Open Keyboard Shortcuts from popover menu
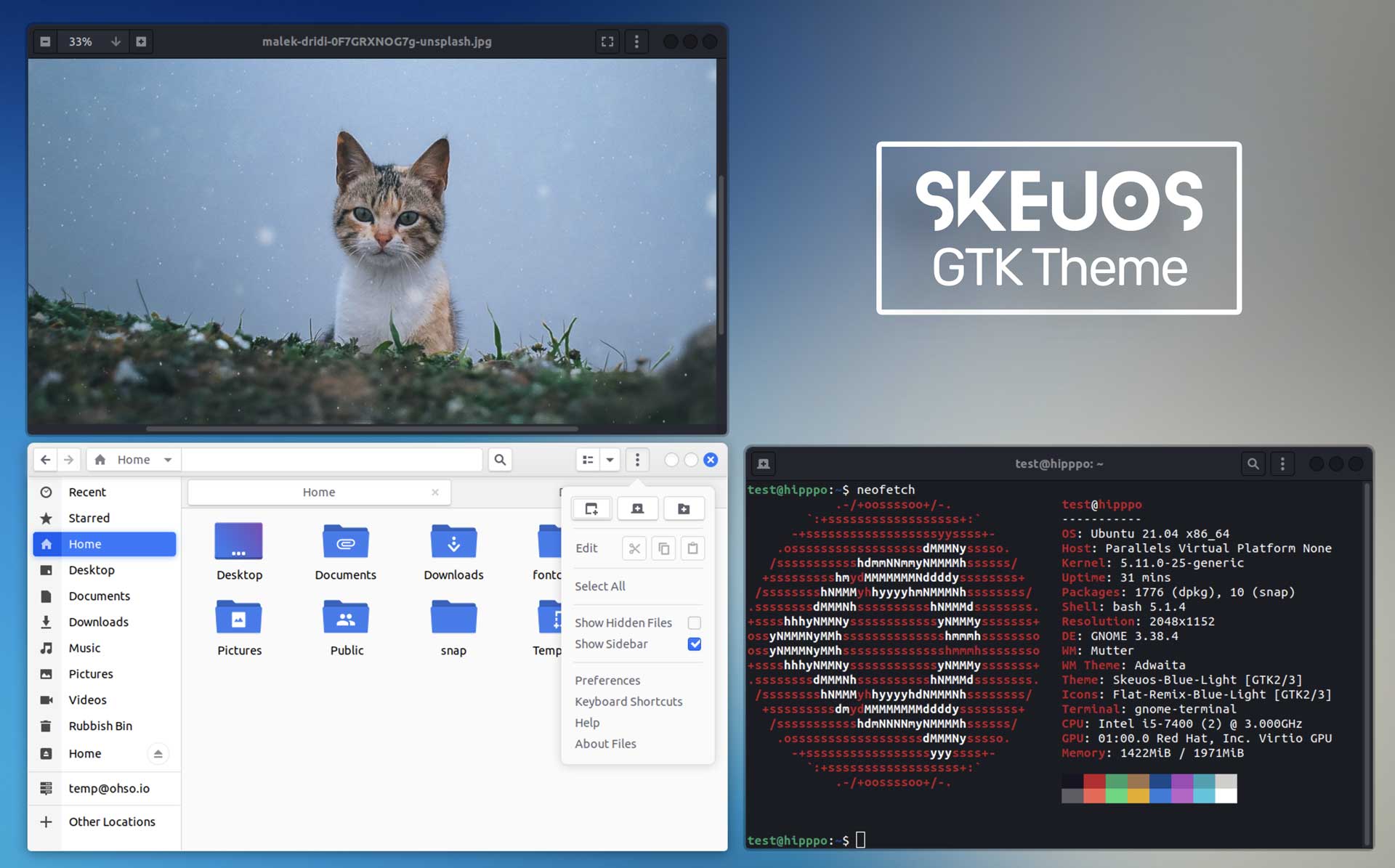Screen dimensions: 1395x868 628,702
